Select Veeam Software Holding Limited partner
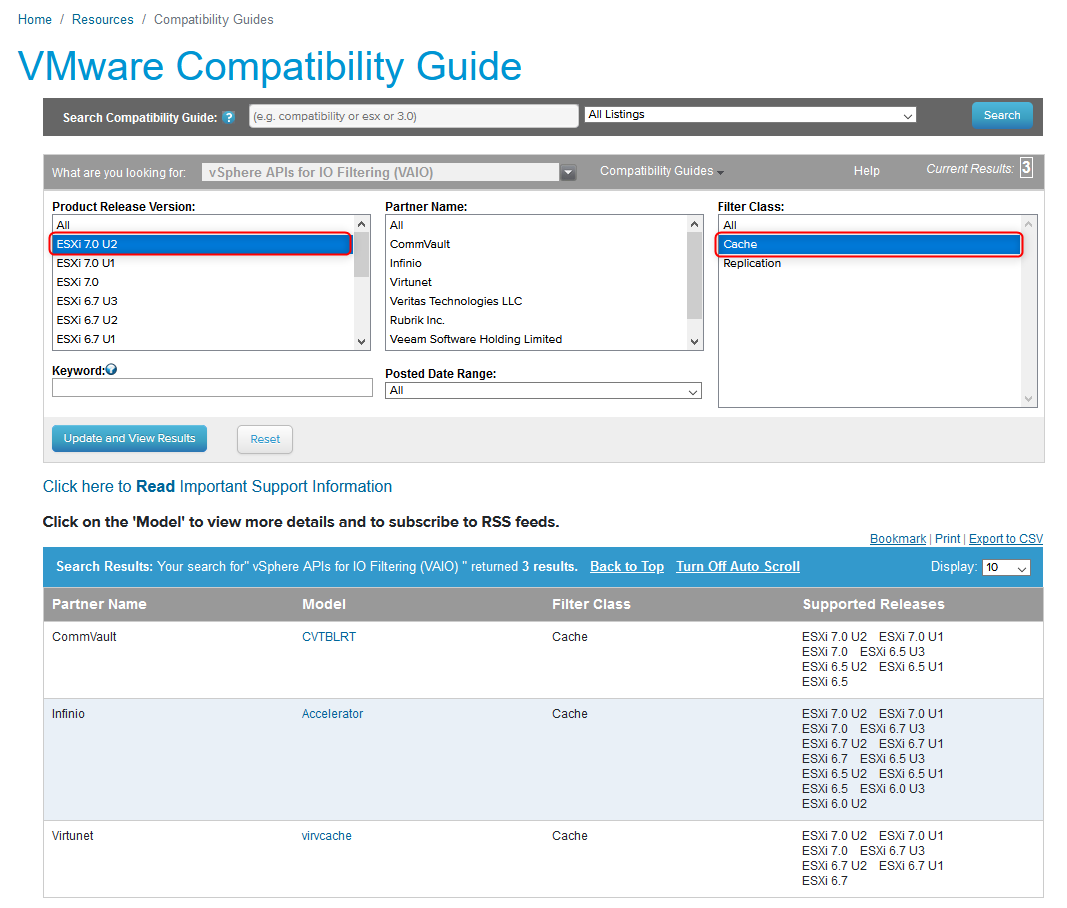The height and width of the screenshot is (908, 1067). pos(536,340)
